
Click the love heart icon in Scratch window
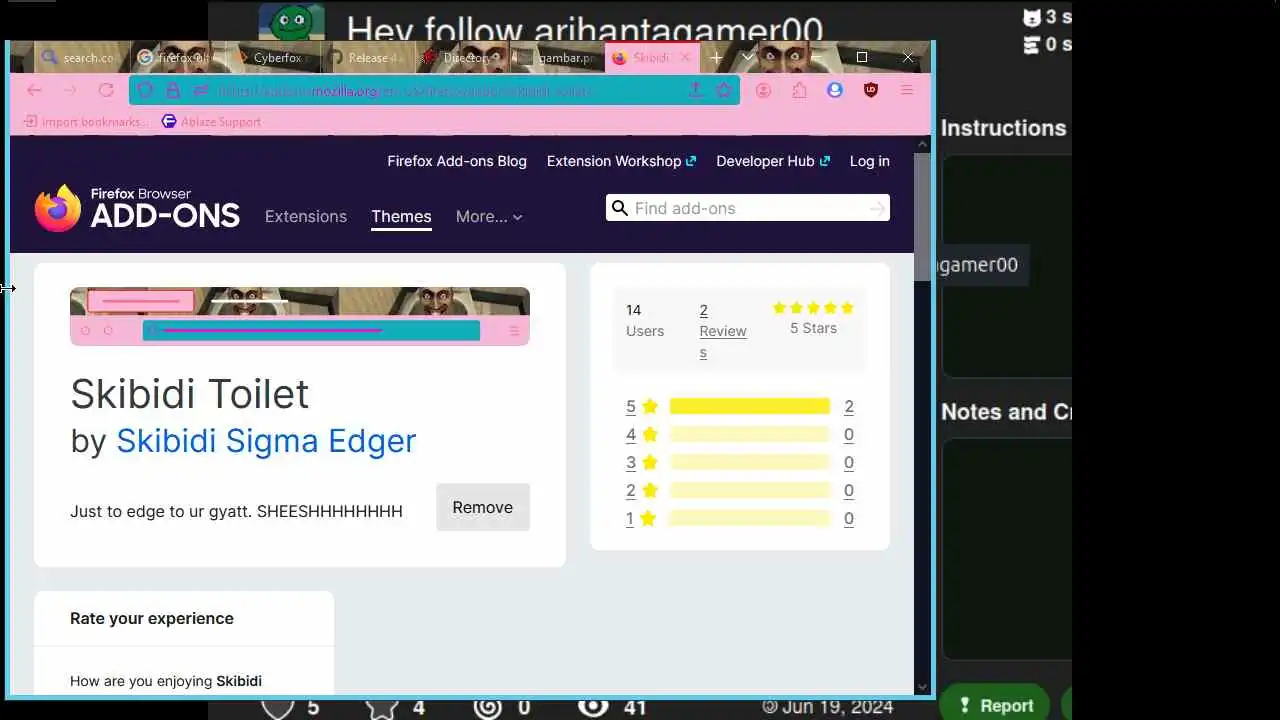point(278,707)
